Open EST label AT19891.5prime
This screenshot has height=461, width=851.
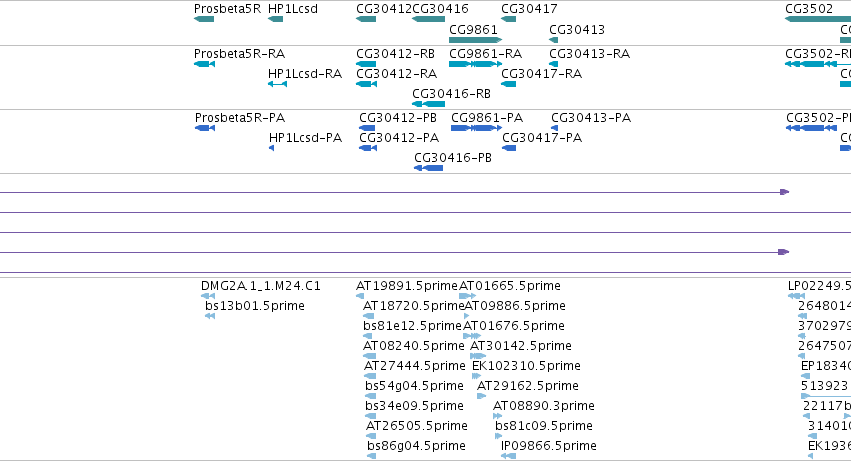pyautogui.click(x=407, y=286)
